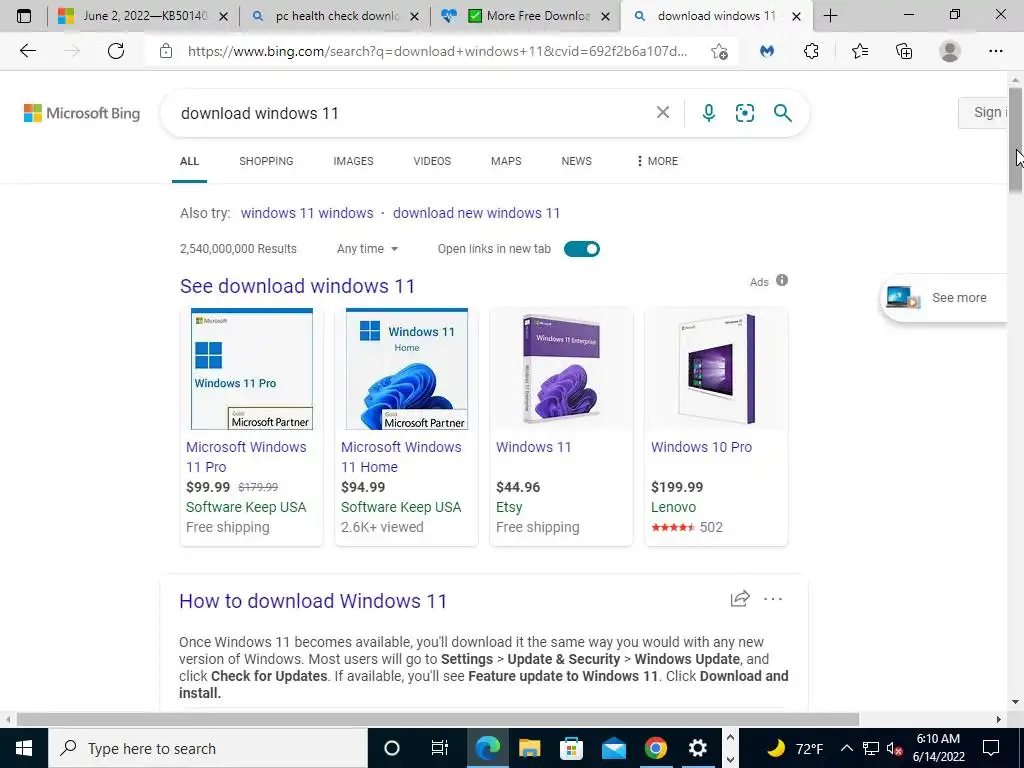Switch to NEWS results tab
This screenshot has width=1024, height=768.
(x=577, y=161)
